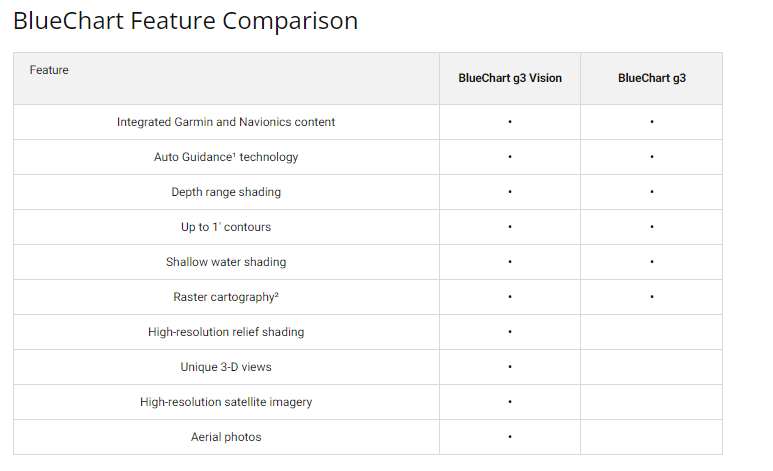
Task: Click High-resolution relief shading row label
Action: click(x=226, y=332)
